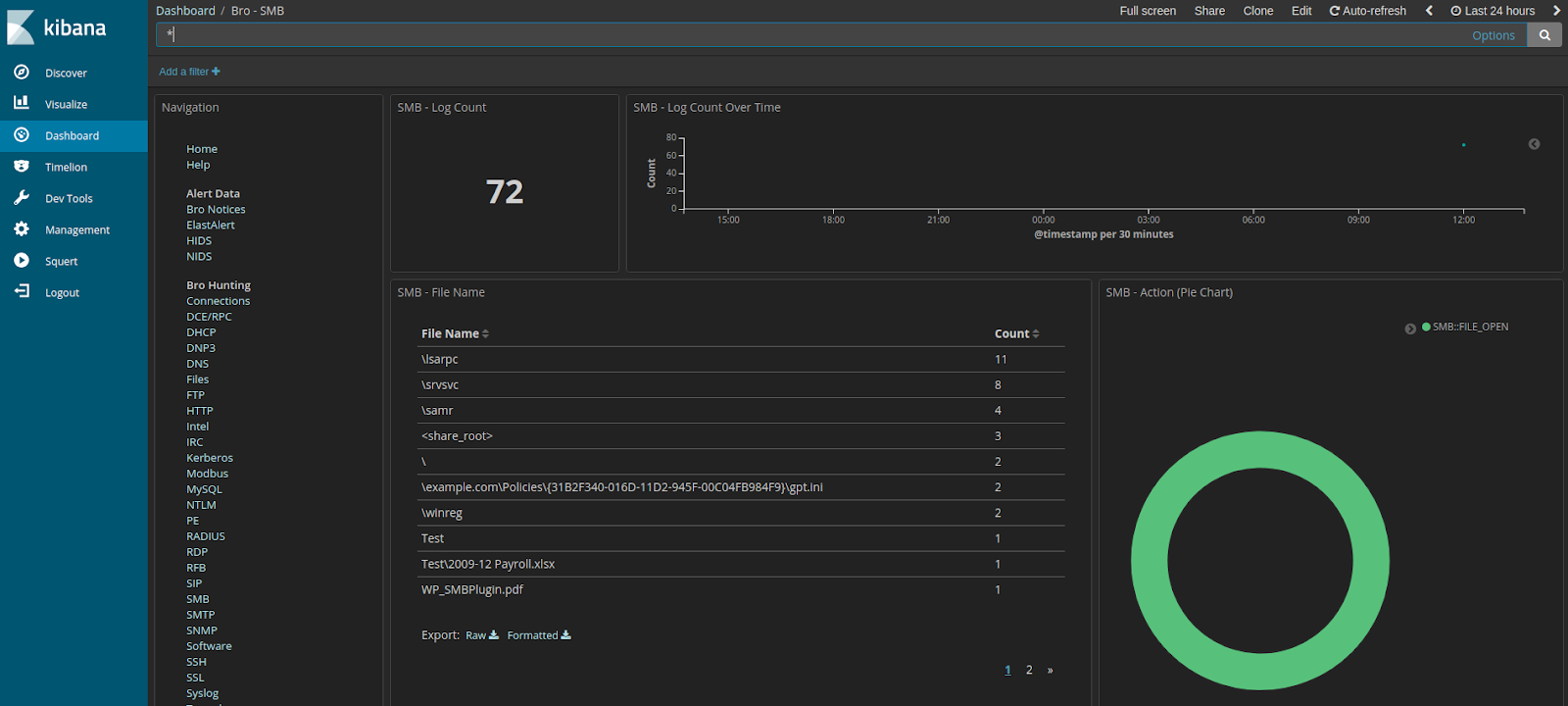Open DNS dashboard link
Image resolution: width=1568 pixels, height=706 pixels.
197,364
